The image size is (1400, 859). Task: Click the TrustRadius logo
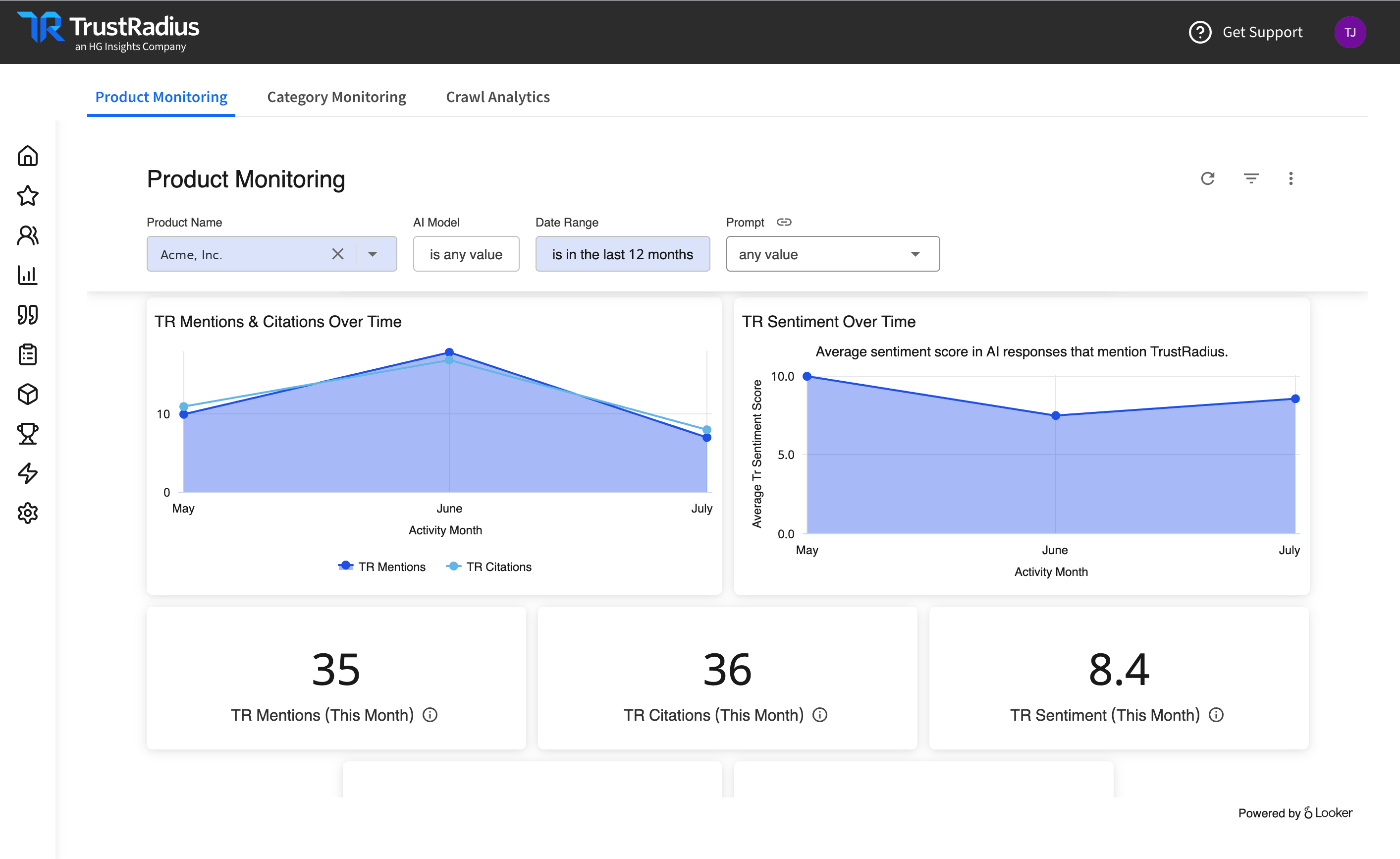108,32
